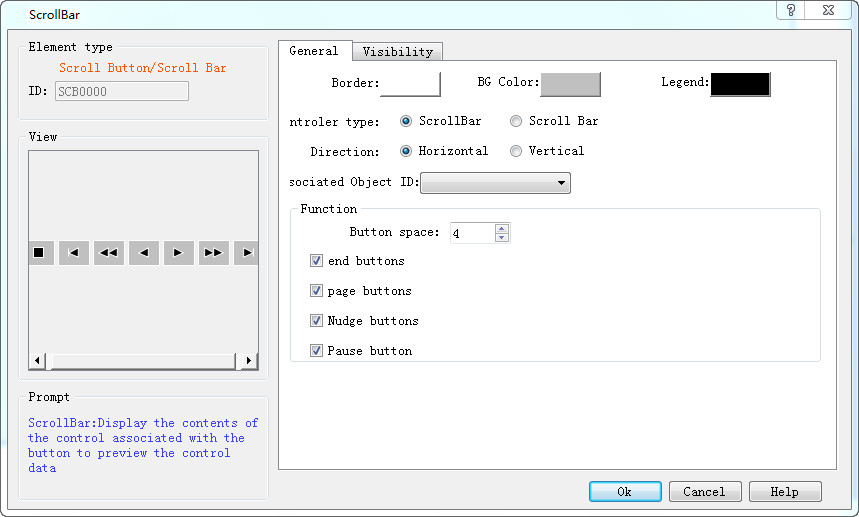Switch to the Visibility tab
Image resolution: width=859 pixels, height=517 pixels.
click(x=397, y=51)
